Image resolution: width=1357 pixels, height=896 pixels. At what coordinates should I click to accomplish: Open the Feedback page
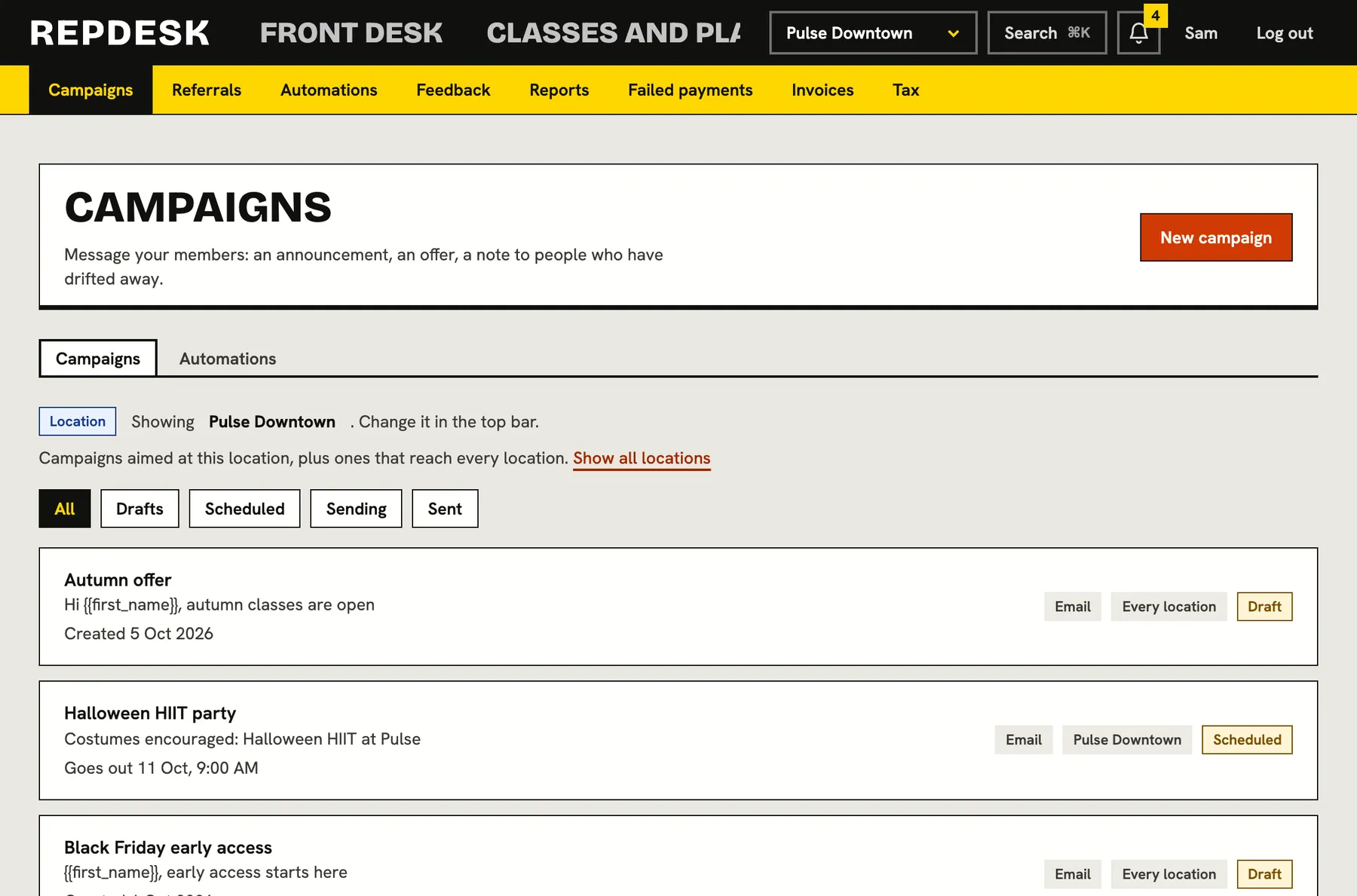(453, 90)
